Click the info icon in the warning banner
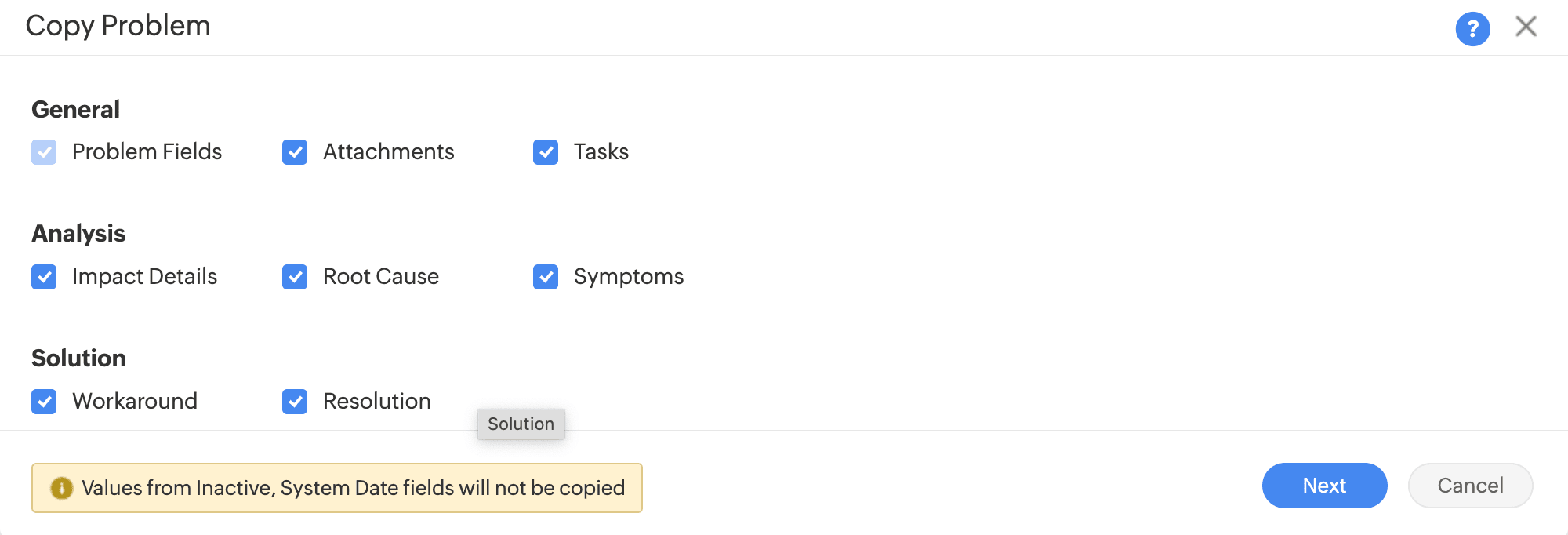 [62, 488]
